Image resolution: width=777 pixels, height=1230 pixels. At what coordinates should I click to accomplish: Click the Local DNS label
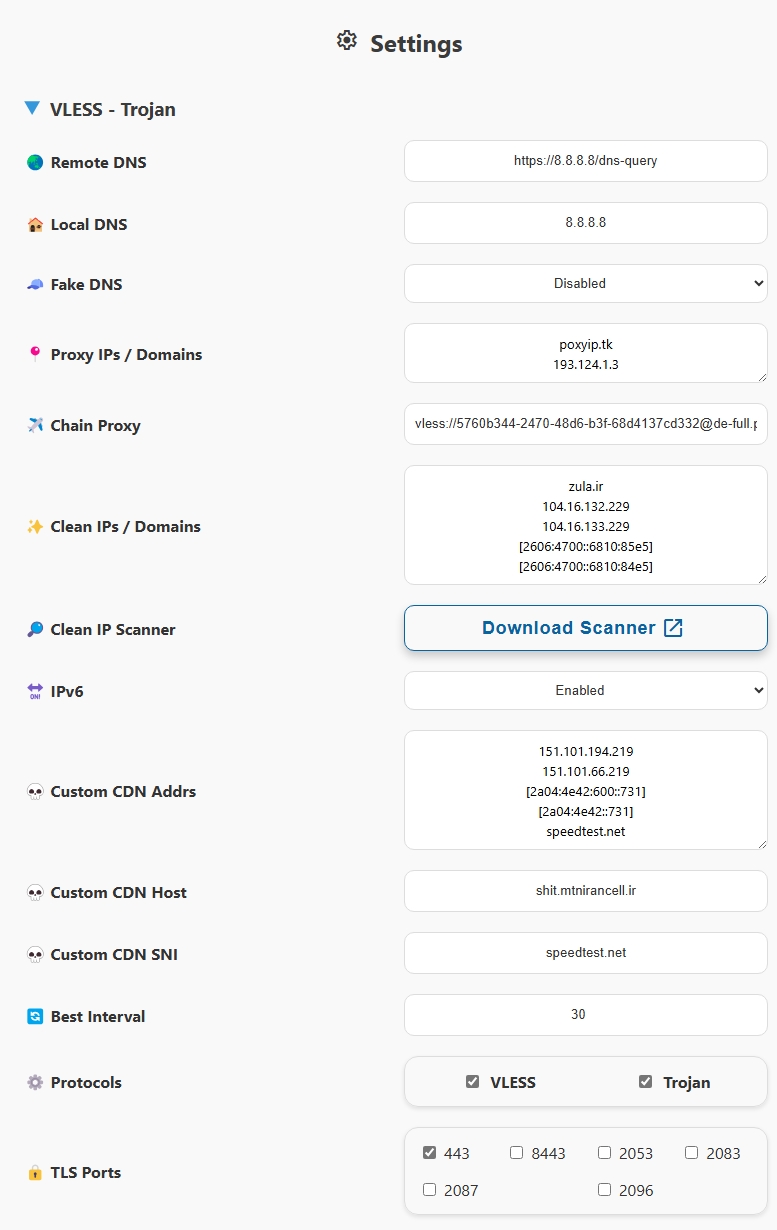coord(89,224)
